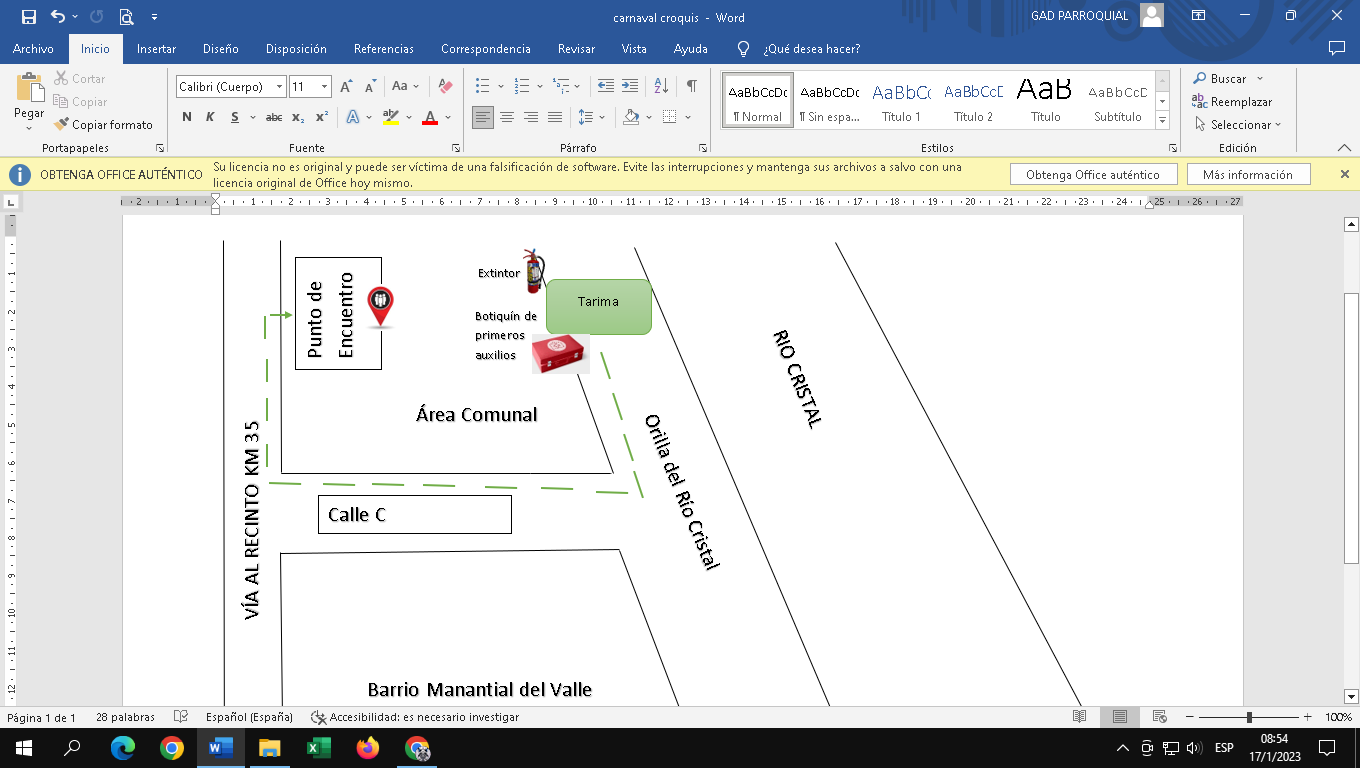This screenshot has height=768, width=1360.
Task: Open the font name dropdown Calibri (Cuerpo)
Action: 280,87
